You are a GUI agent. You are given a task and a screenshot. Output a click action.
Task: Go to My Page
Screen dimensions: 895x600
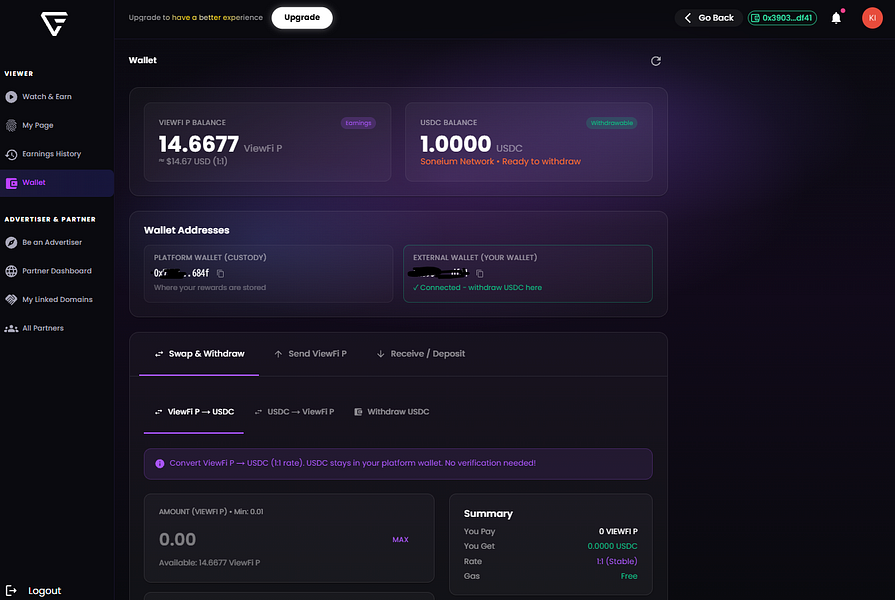pyautogui.click(x=38, y=126)
